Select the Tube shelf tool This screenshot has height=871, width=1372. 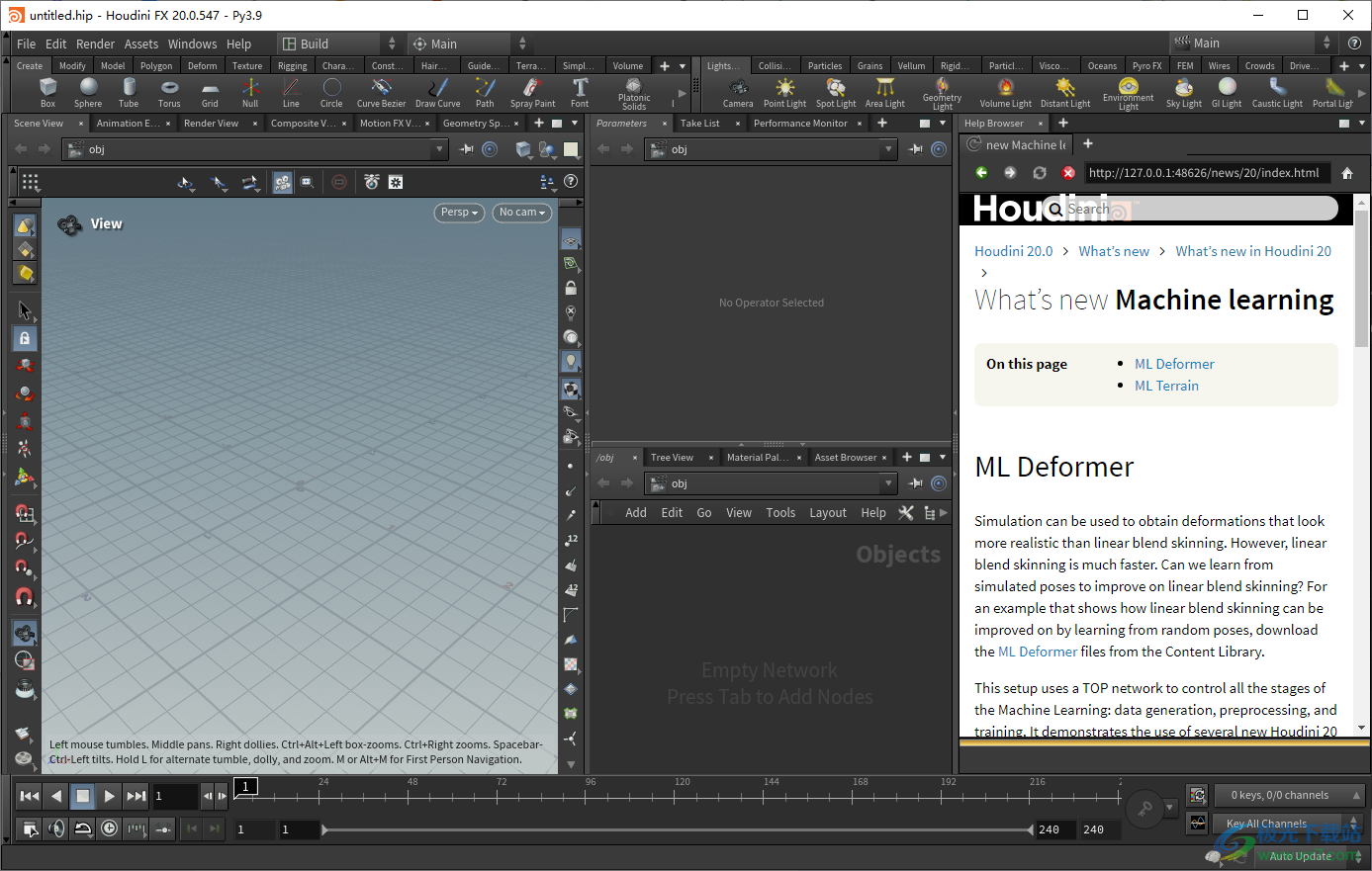129,93
